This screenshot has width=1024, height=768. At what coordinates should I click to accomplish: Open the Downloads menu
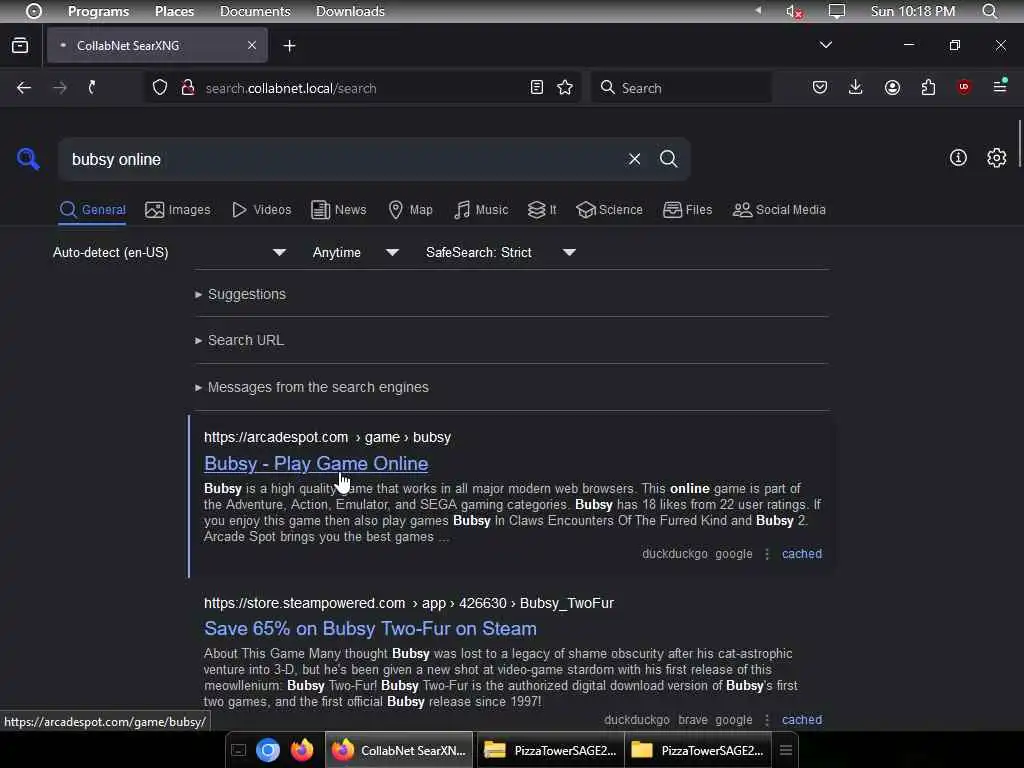[350, 11]
